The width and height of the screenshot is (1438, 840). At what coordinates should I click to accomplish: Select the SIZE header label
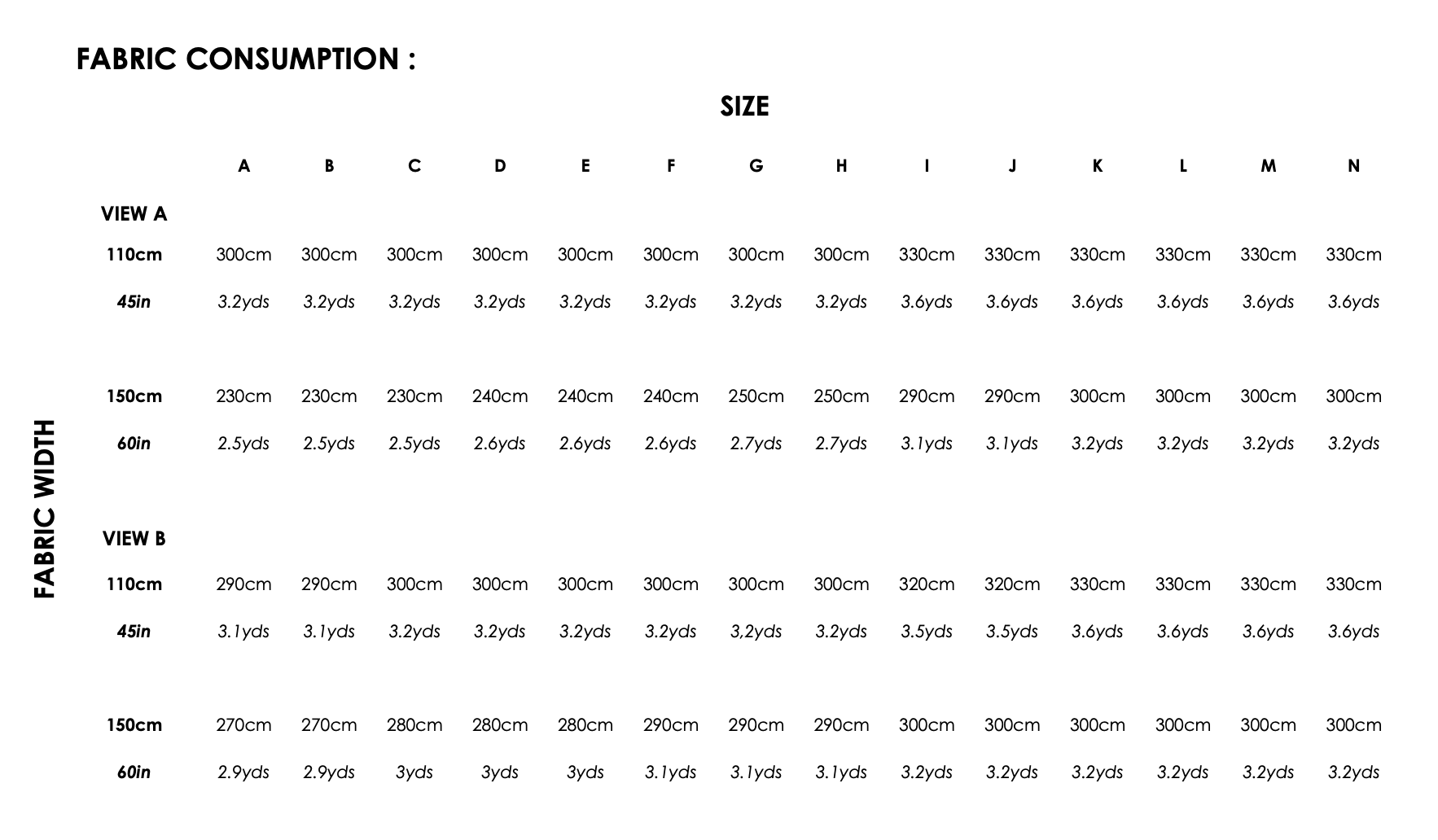click(x=744, y=107)
